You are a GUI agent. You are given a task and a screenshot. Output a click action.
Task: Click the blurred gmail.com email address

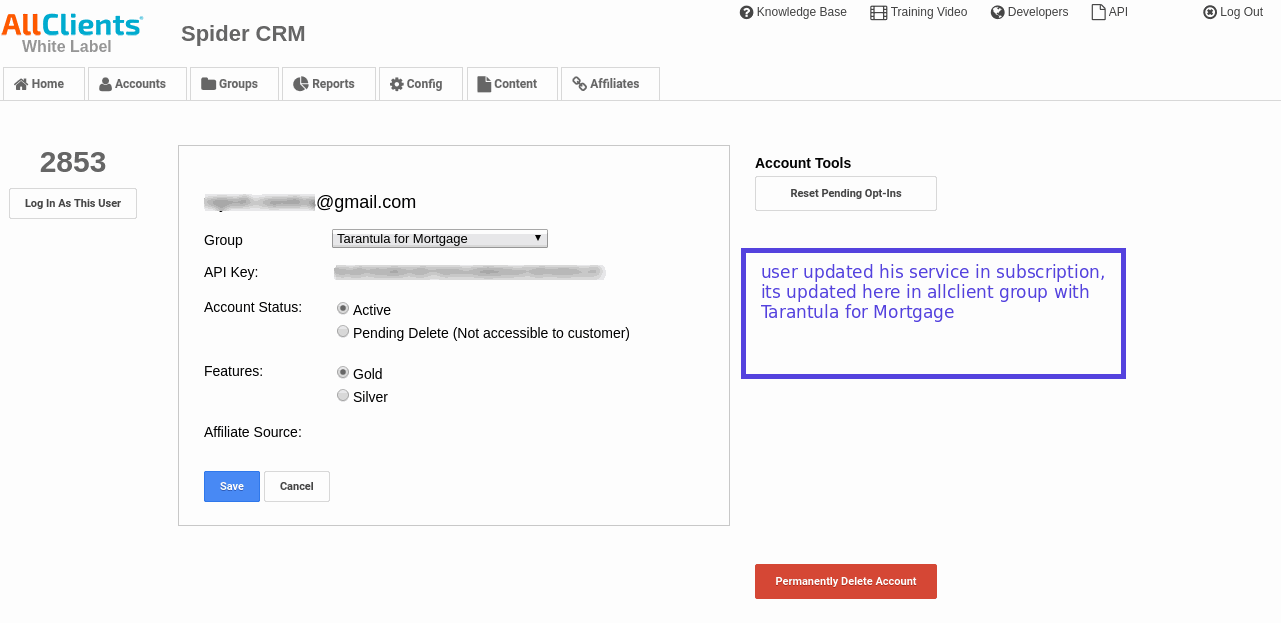310,202
